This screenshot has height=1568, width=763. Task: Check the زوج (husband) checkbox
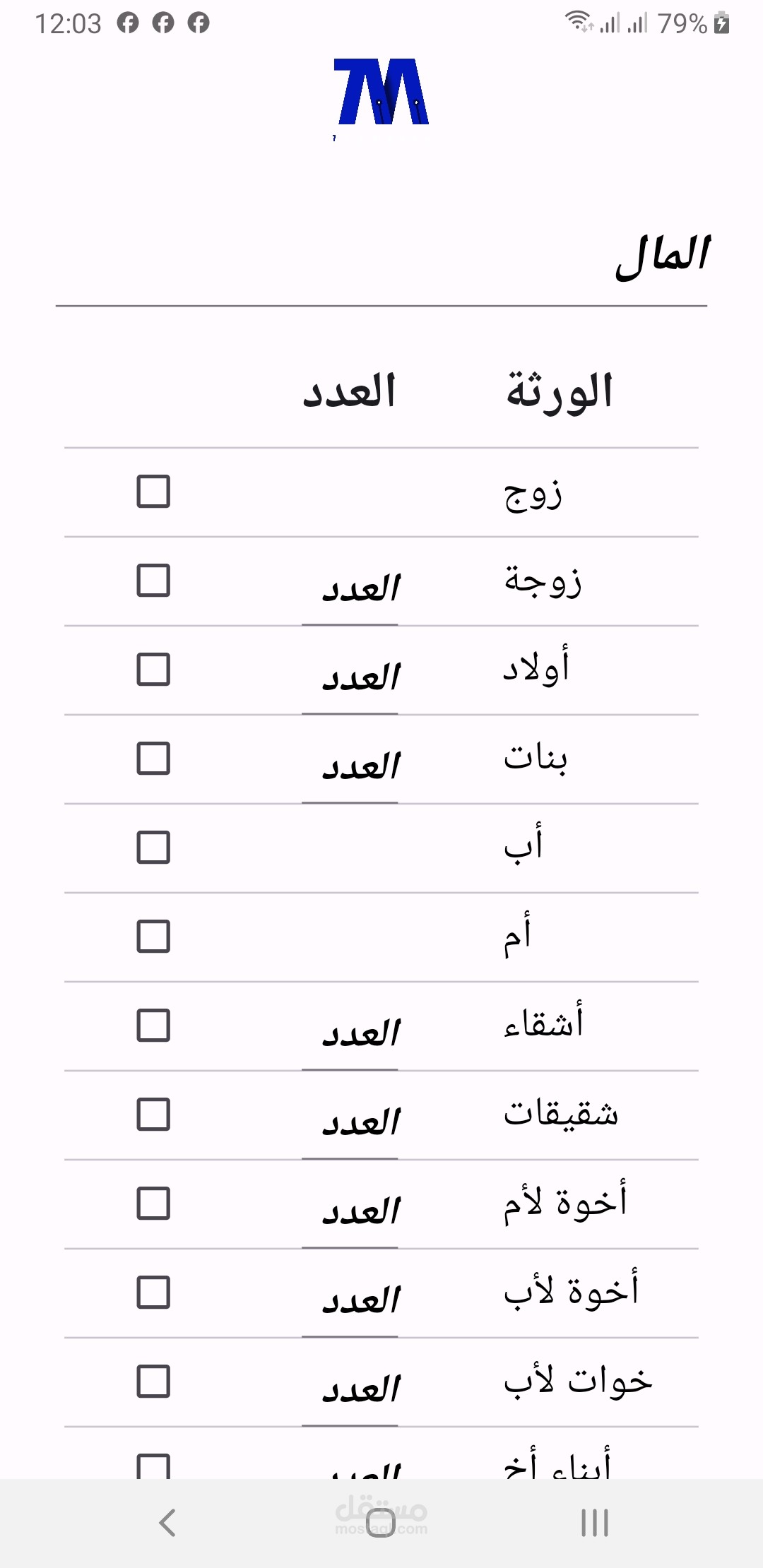[x=153, y=492]
